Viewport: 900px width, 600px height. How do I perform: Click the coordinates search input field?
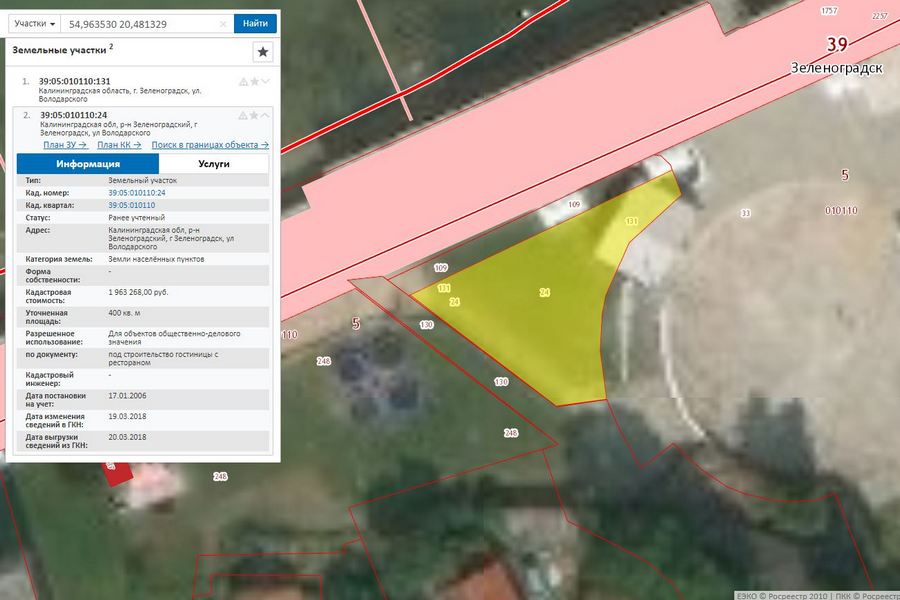140,23
